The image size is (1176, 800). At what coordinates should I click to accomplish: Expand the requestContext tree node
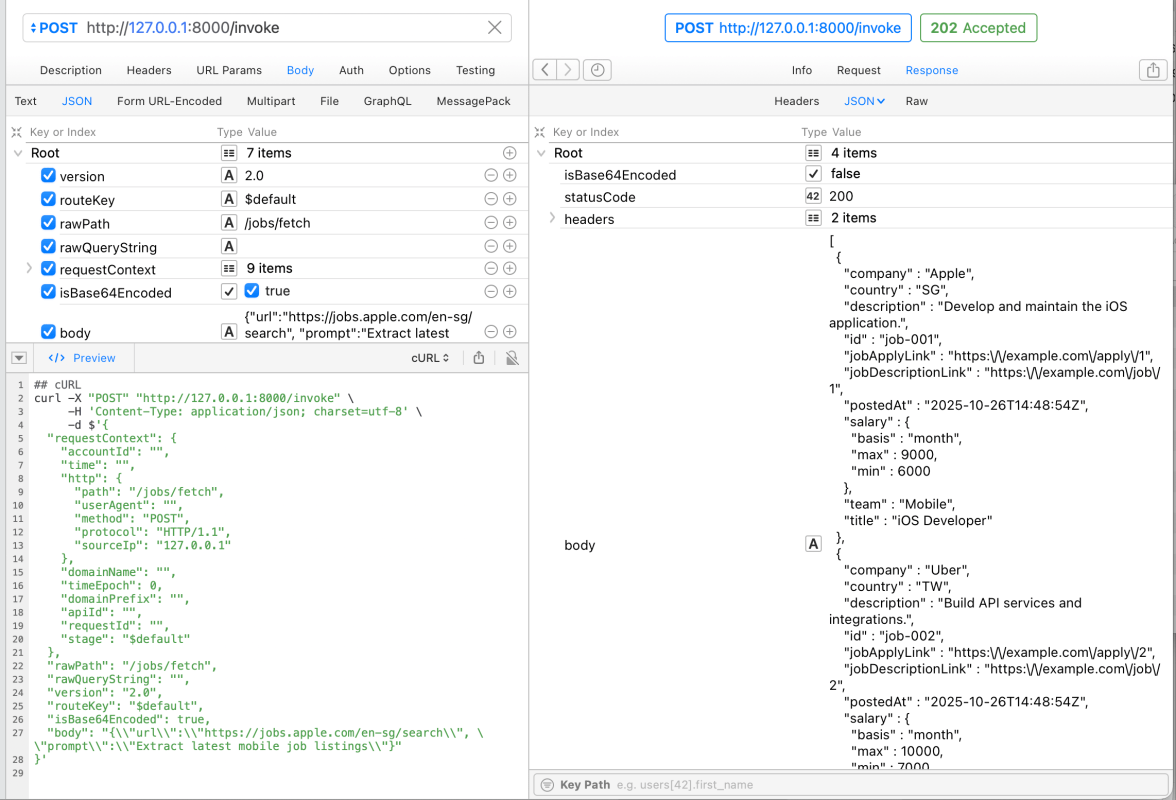click(29, 268)
